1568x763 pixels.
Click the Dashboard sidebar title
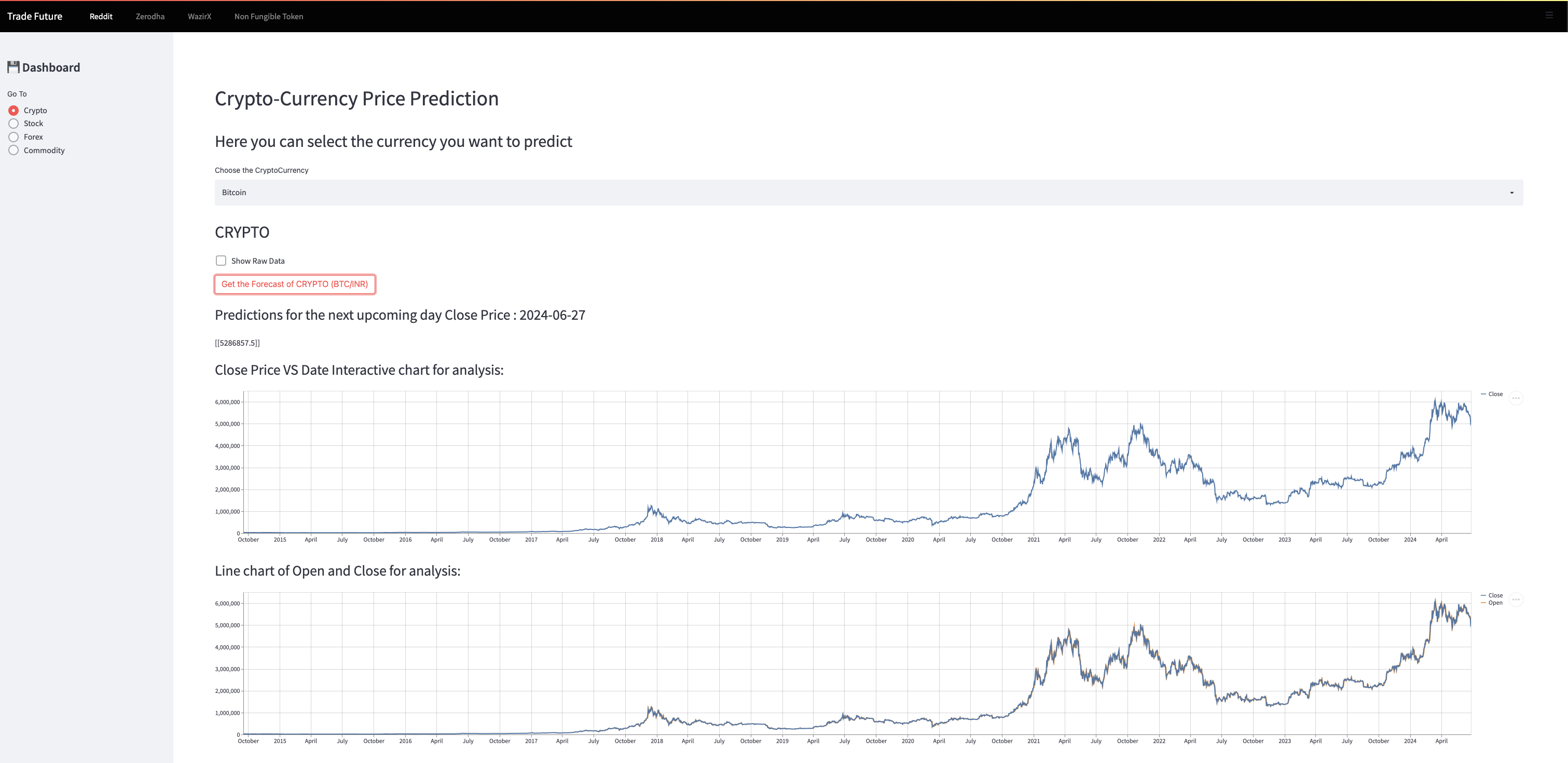pos(51,67)
